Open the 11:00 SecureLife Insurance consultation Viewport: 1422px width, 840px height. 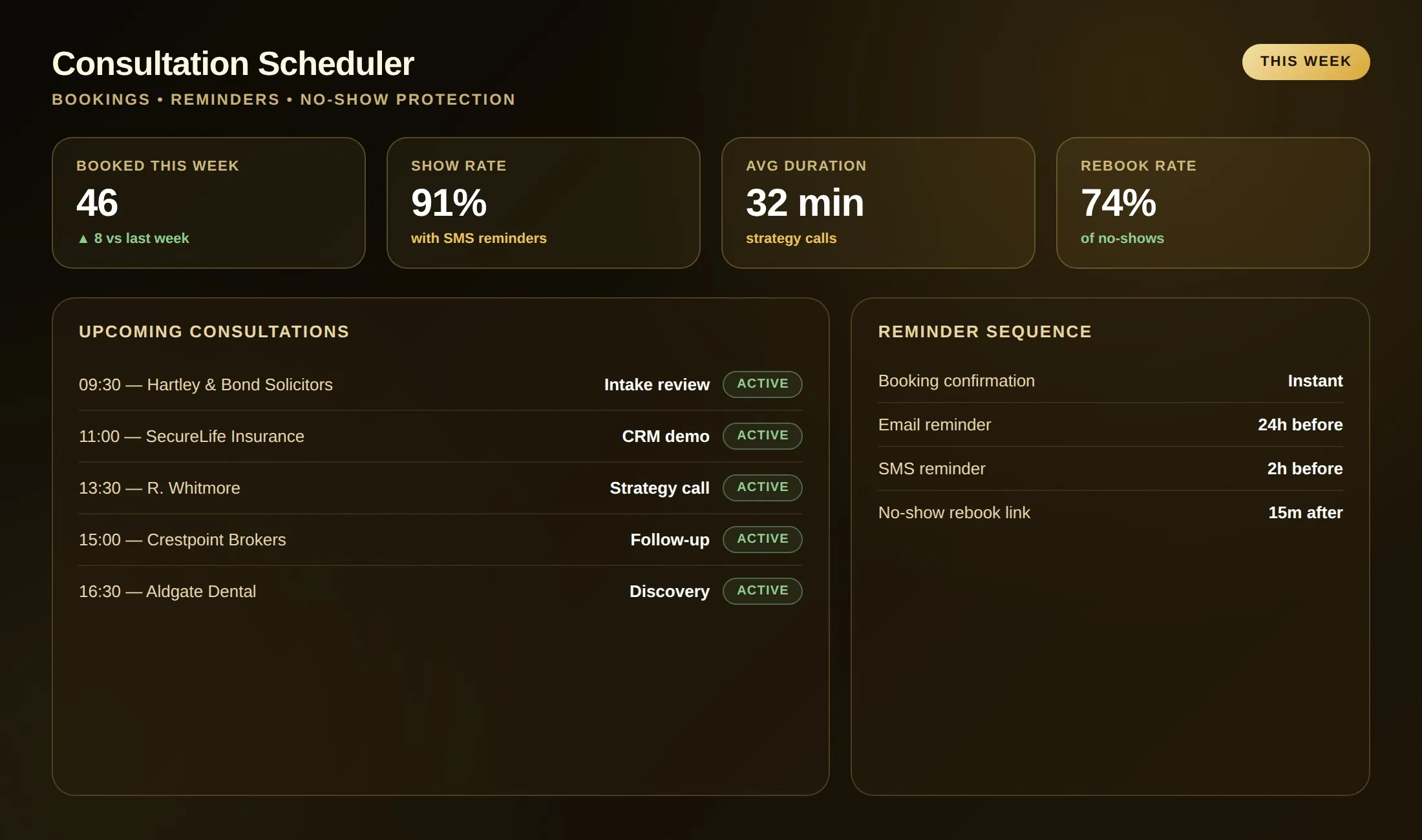click(x=441, y=436)
